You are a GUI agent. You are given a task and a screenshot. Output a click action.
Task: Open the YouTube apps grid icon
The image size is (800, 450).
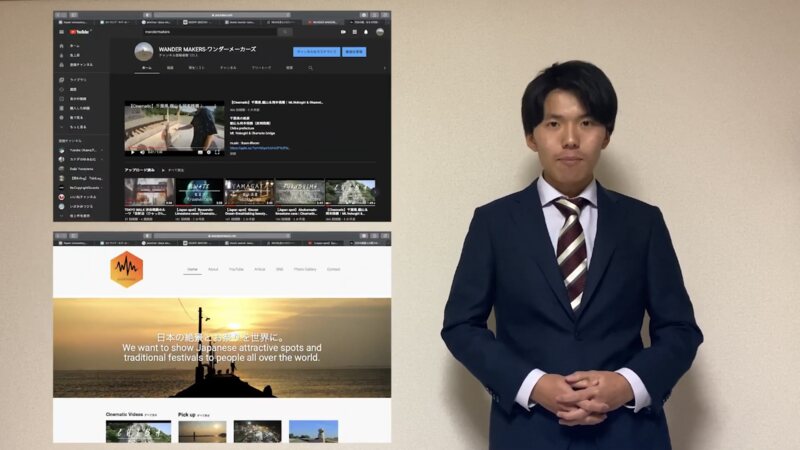[x=355, y=32]
